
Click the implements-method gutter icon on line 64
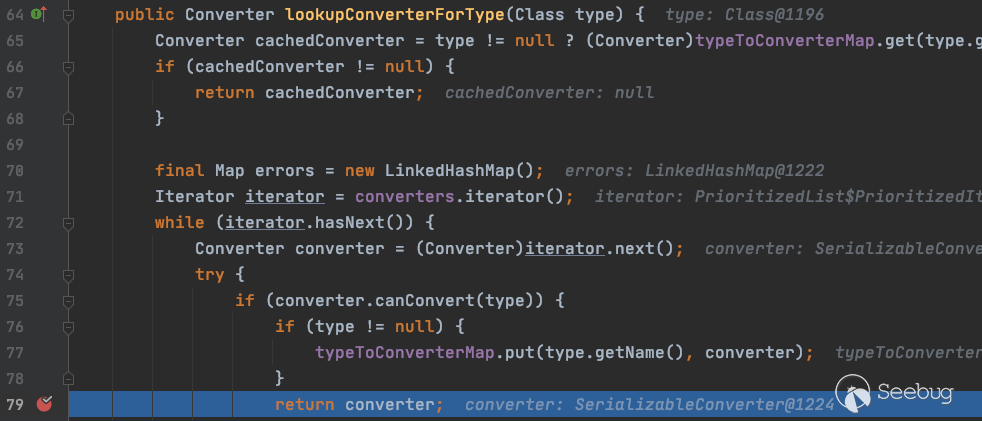39,13
